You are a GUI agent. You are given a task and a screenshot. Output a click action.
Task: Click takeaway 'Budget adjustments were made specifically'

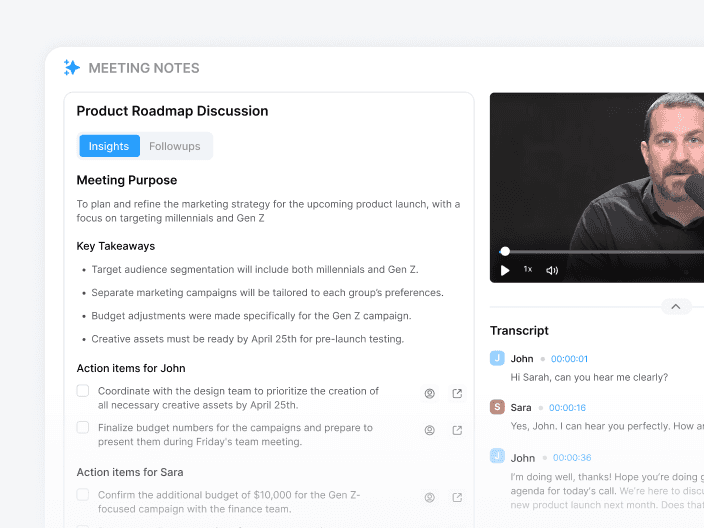251,316
